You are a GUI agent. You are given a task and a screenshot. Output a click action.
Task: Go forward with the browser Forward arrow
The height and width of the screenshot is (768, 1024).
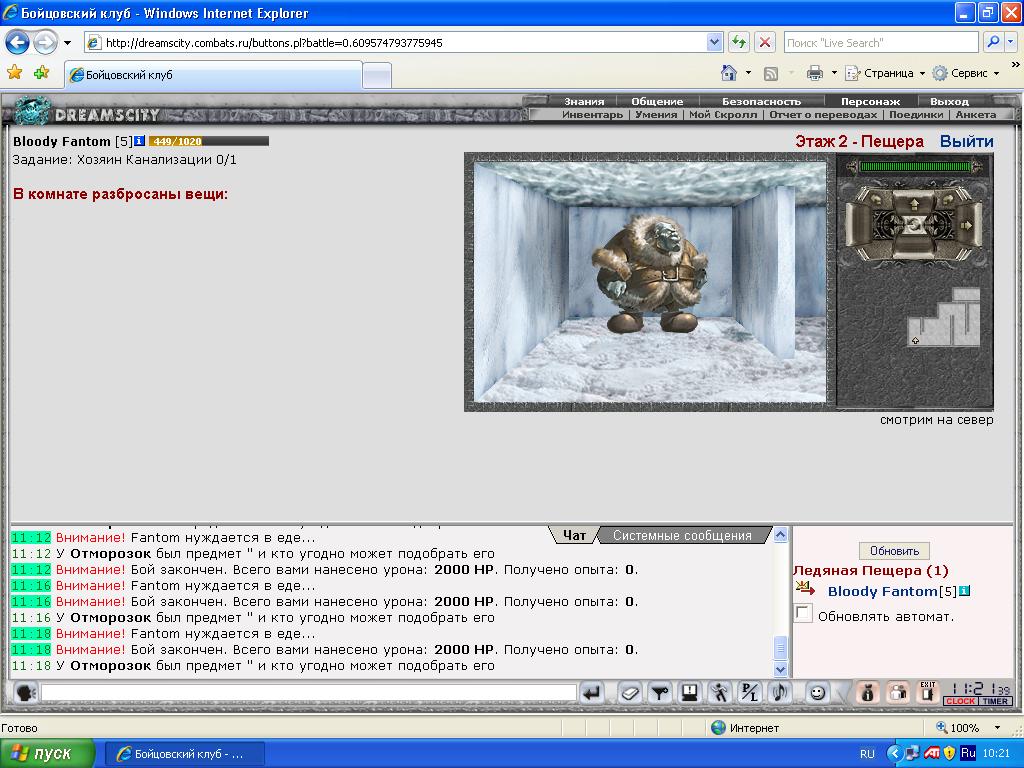[x=44, y=43]
